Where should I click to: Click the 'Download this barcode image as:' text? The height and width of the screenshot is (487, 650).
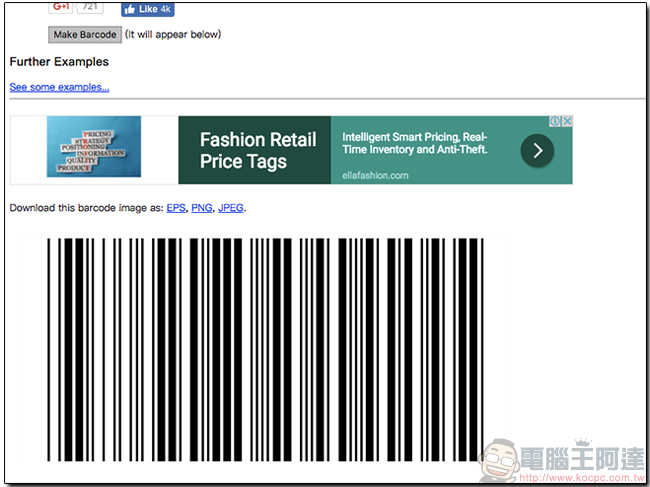(x=87, y=208)
